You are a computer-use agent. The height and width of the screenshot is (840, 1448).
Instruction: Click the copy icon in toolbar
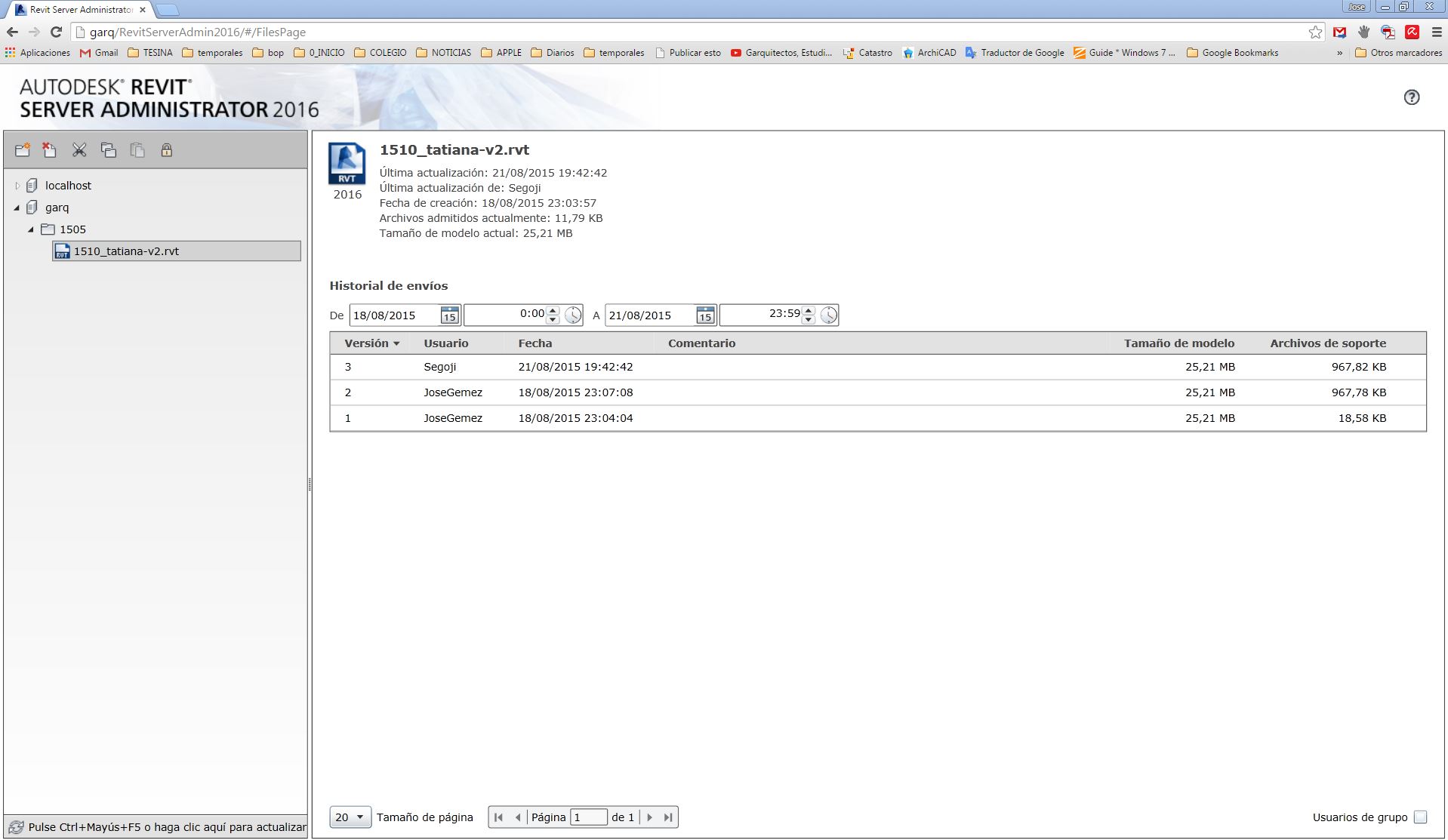(x=108, y=150)
